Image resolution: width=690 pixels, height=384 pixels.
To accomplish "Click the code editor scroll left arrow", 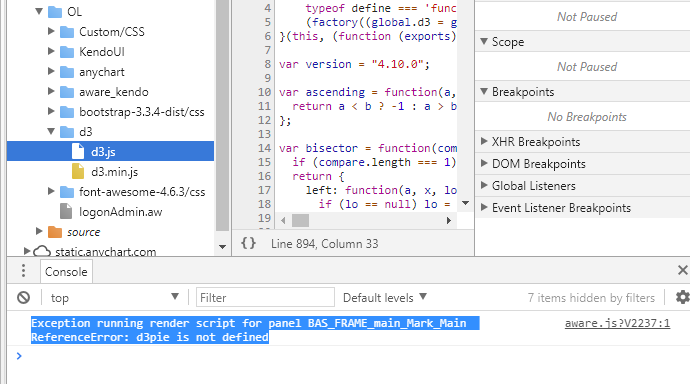I will tap(283, 220).
